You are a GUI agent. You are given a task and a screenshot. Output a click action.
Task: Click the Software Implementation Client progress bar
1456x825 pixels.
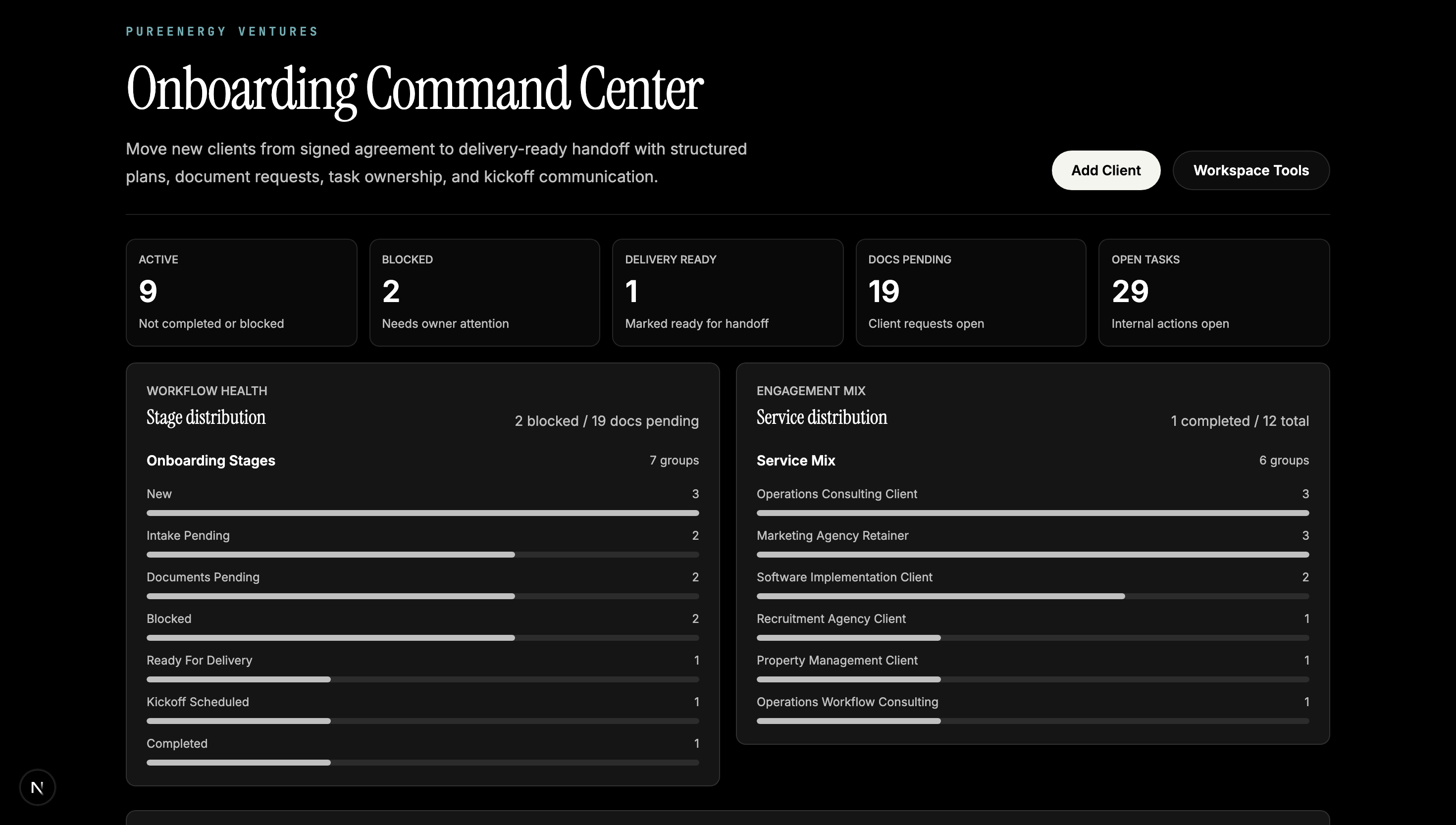click(x=1033, y=596)
